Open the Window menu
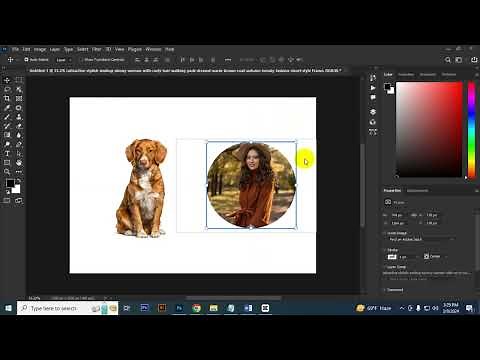The image size is (480, 360). pyautogui.click(x=153, y=49)
